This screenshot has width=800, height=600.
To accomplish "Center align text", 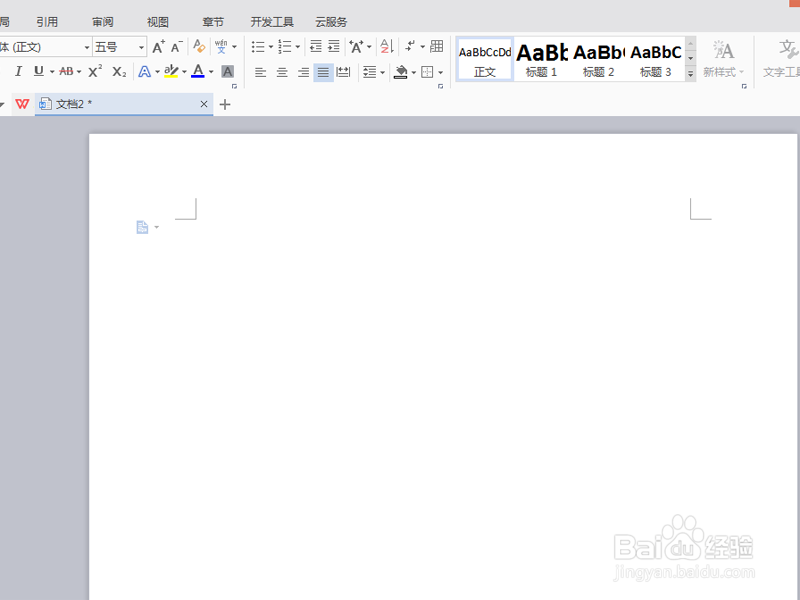I will pyautogui.click(x=282, y=72).
